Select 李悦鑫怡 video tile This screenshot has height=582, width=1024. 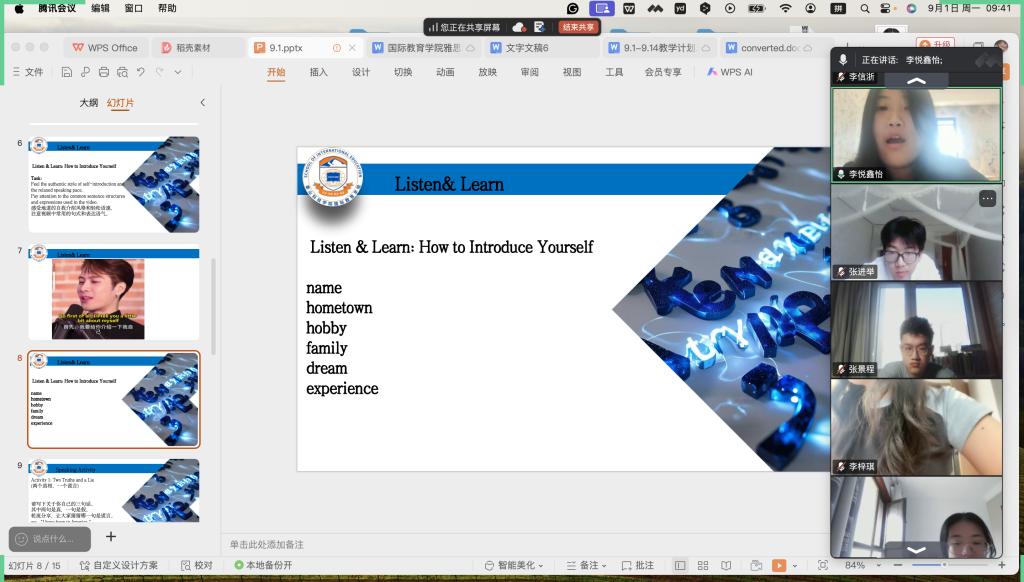[916, 135]
